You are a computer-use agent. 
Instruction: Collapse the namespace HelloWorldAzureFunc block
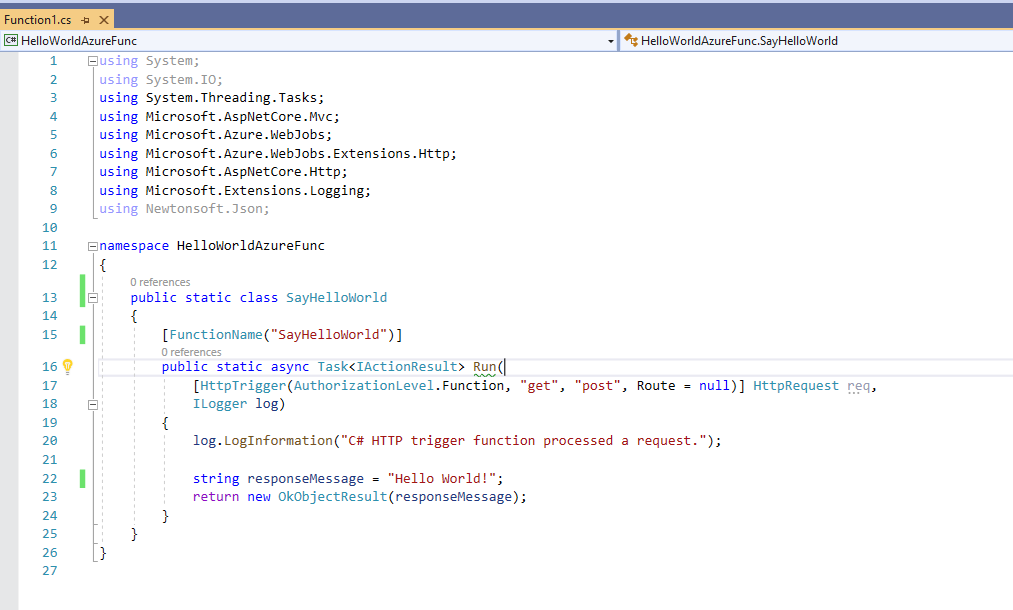pyautogui.click(x=92, y=246)
